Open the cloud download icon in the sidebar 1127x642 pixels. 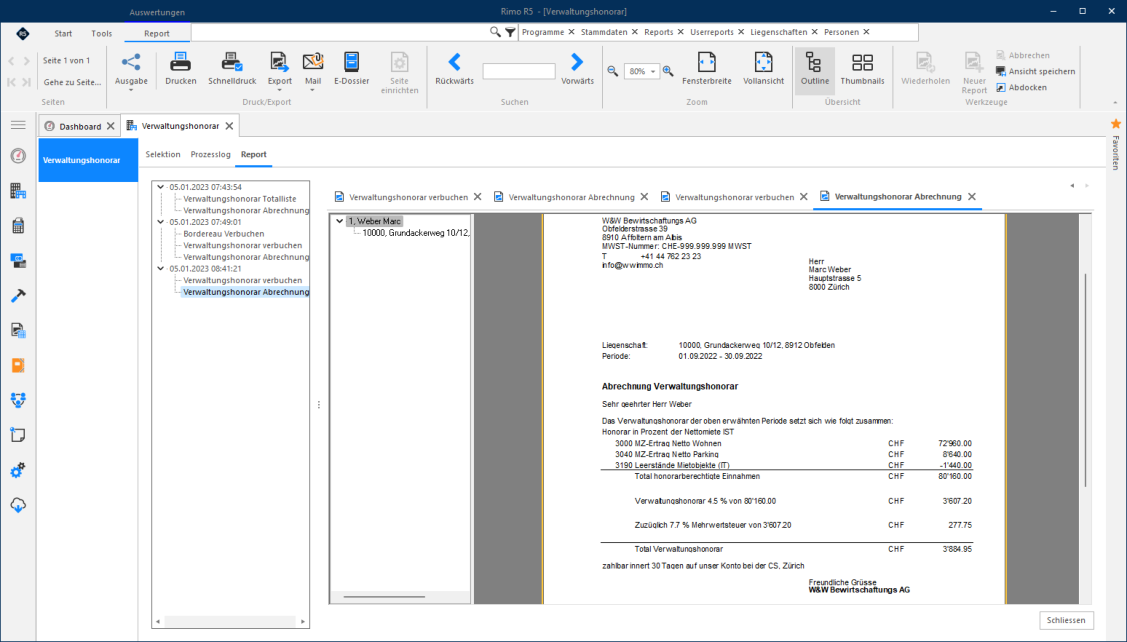pyautogui.click(x=18, y=505)
